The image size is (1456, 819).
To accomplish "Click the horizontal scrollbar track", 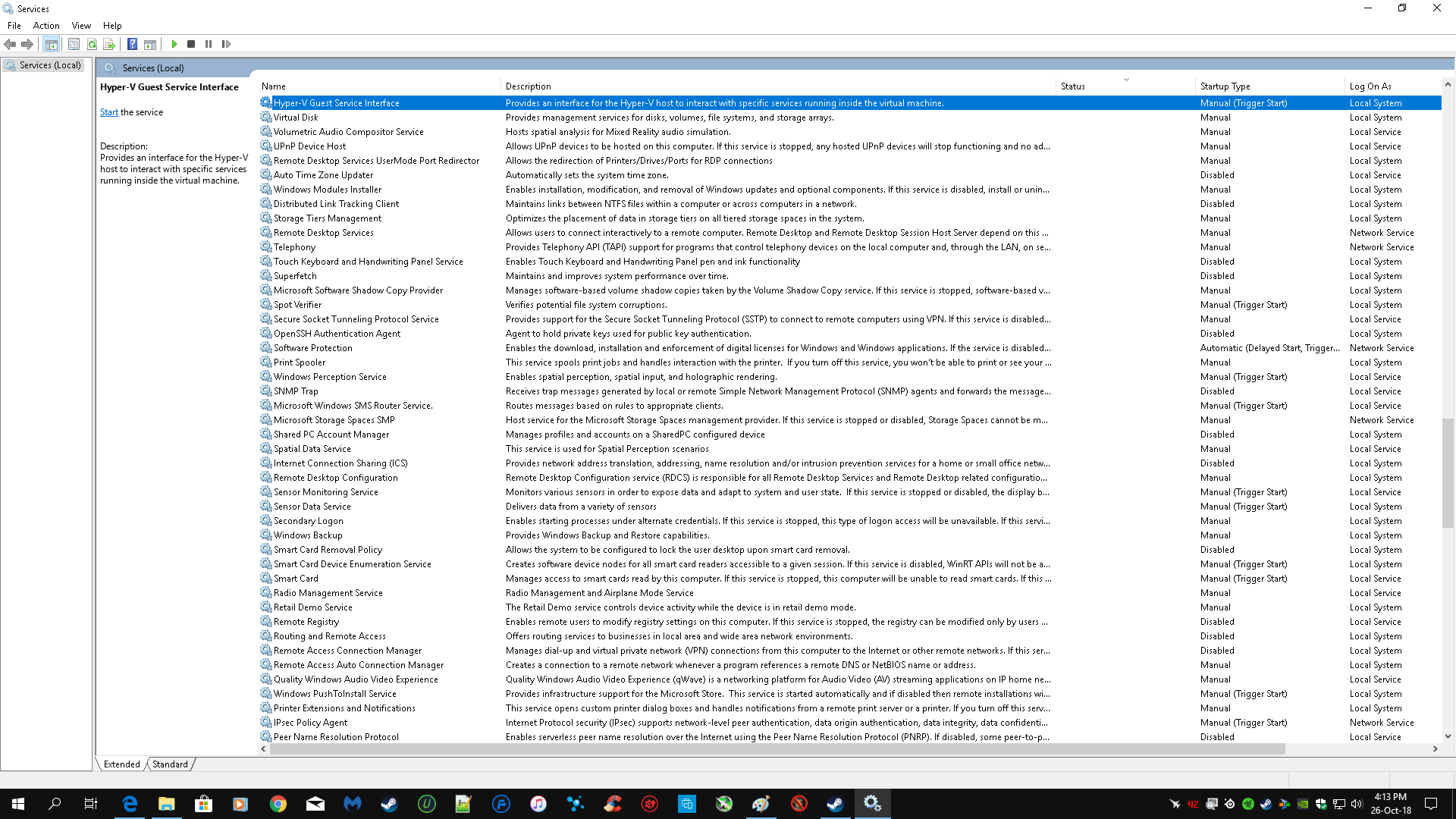I will coord(1357,749).
